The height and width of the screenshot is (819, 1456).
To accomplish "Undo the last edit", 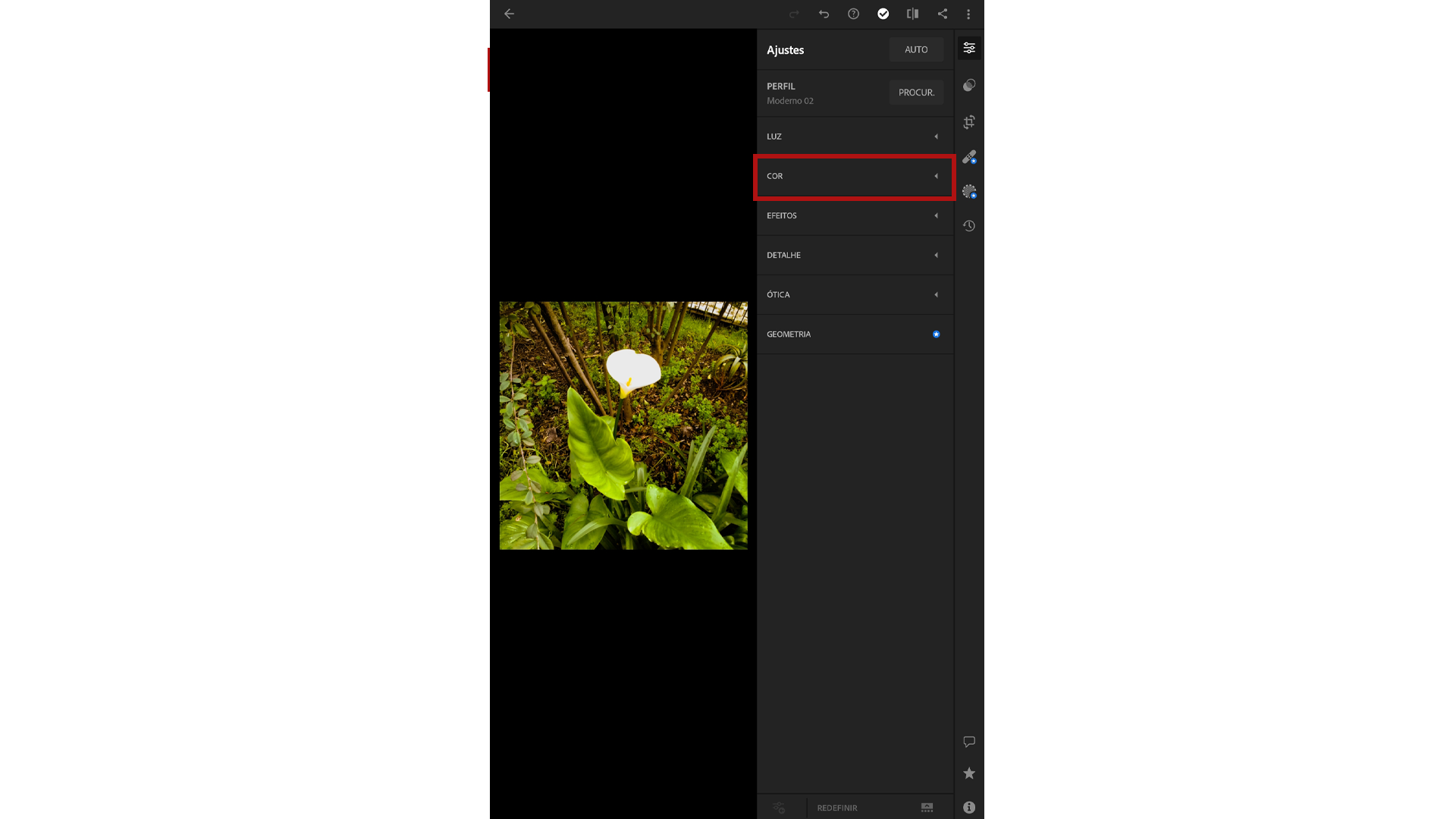I will 824,14.
